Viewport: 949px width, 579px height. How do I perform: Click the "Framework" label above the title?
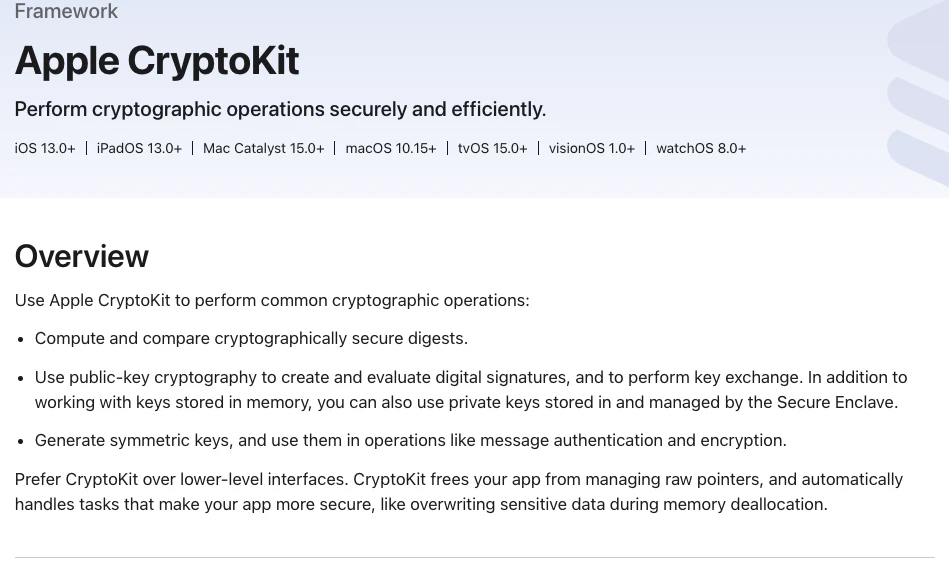click(66, 11)
